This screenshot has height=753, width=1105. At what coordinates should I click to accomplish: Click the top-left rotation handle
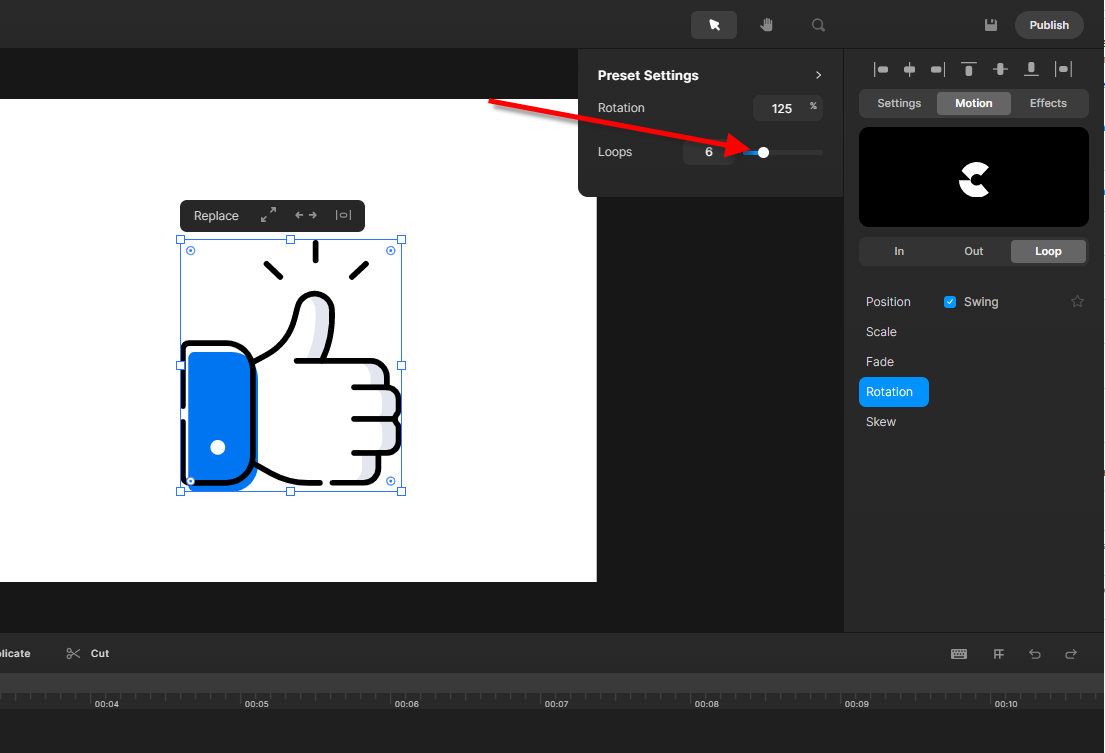click(190, 251)
